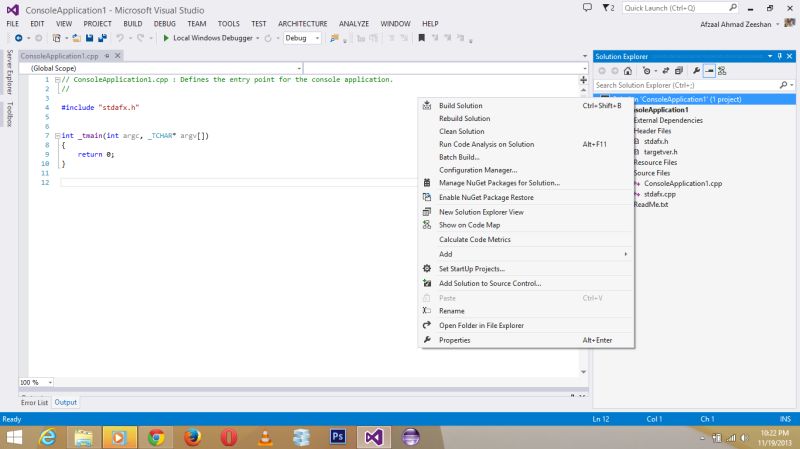
Task: Select Properties in the context menu
Action: click(x=526, y=340)
